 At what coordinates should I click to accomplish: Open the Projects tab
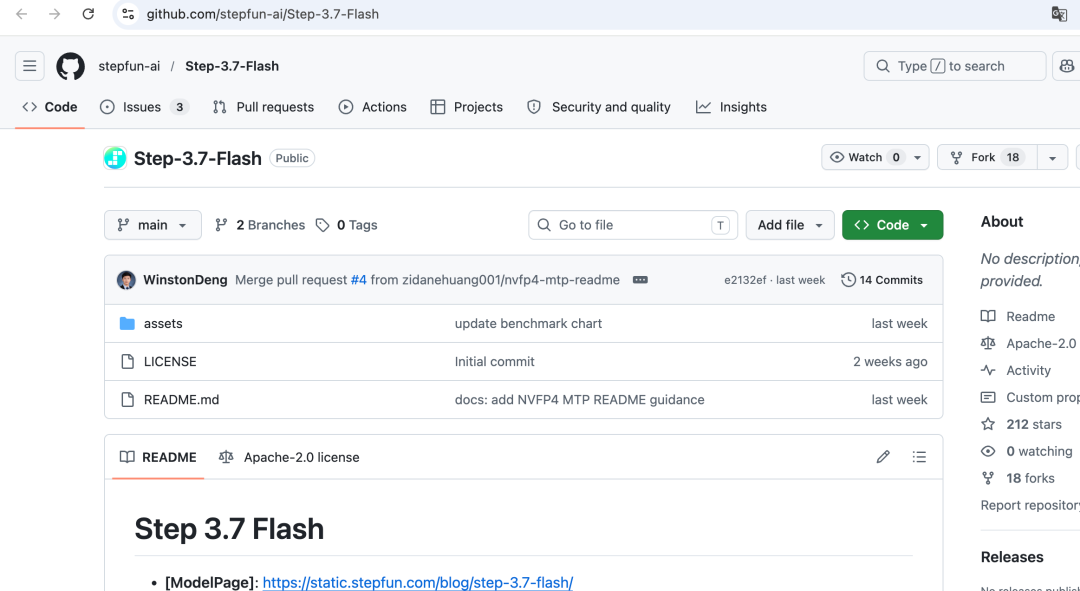pos(467,107)
